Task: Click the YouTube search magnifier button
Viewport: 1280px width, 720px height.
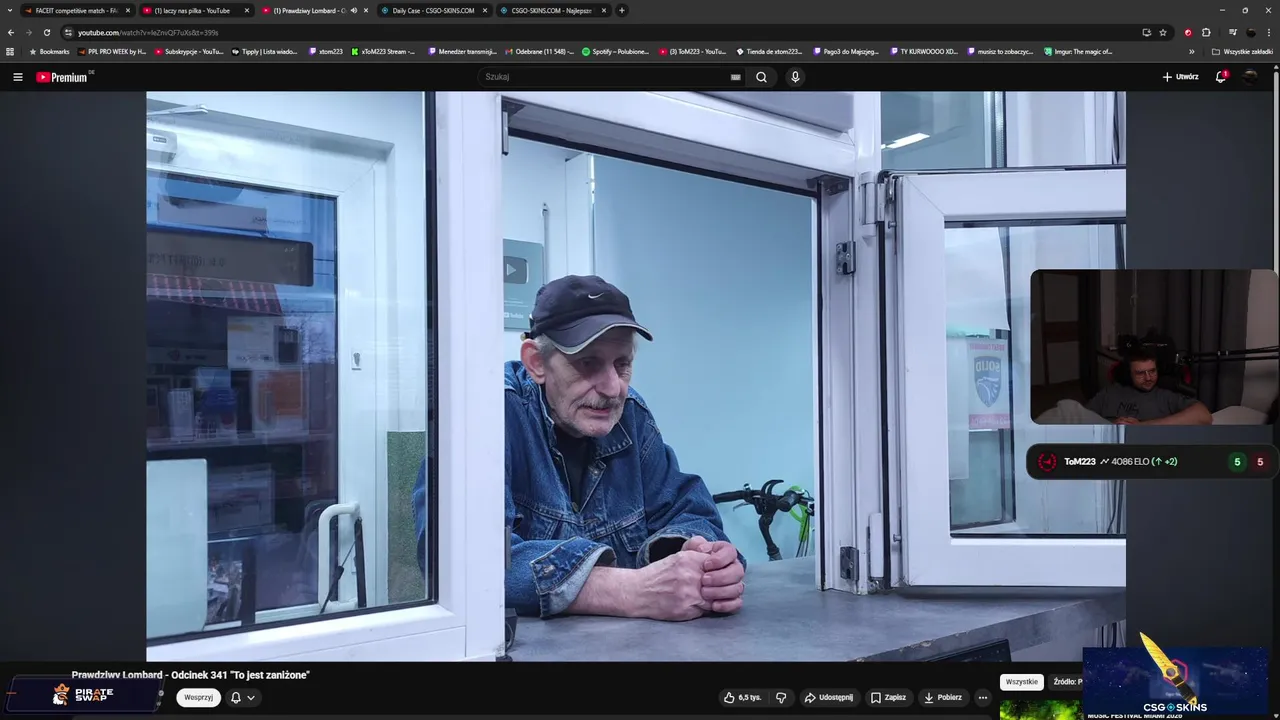Action: (x=761, y=77)
